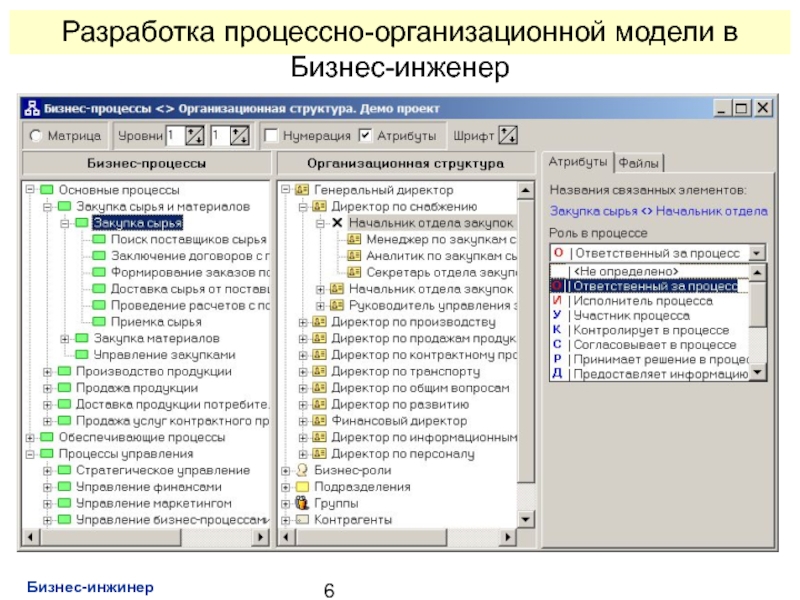Focus the first Уровни number field
The width and height of the screenshot is (800, 600).
[x=176, y=136]
